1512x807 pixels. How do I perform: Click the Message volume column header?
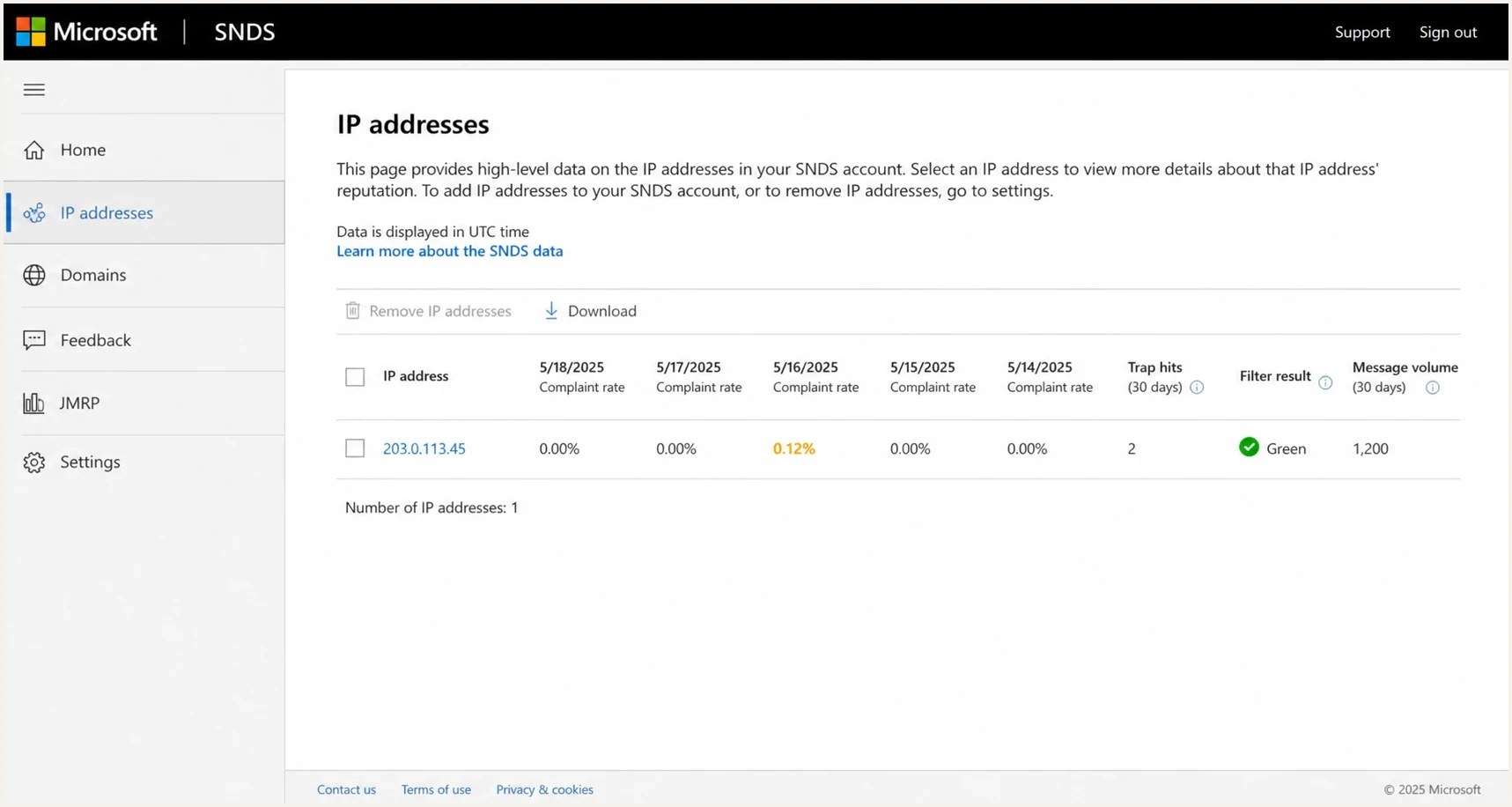tap(1405, 377)
